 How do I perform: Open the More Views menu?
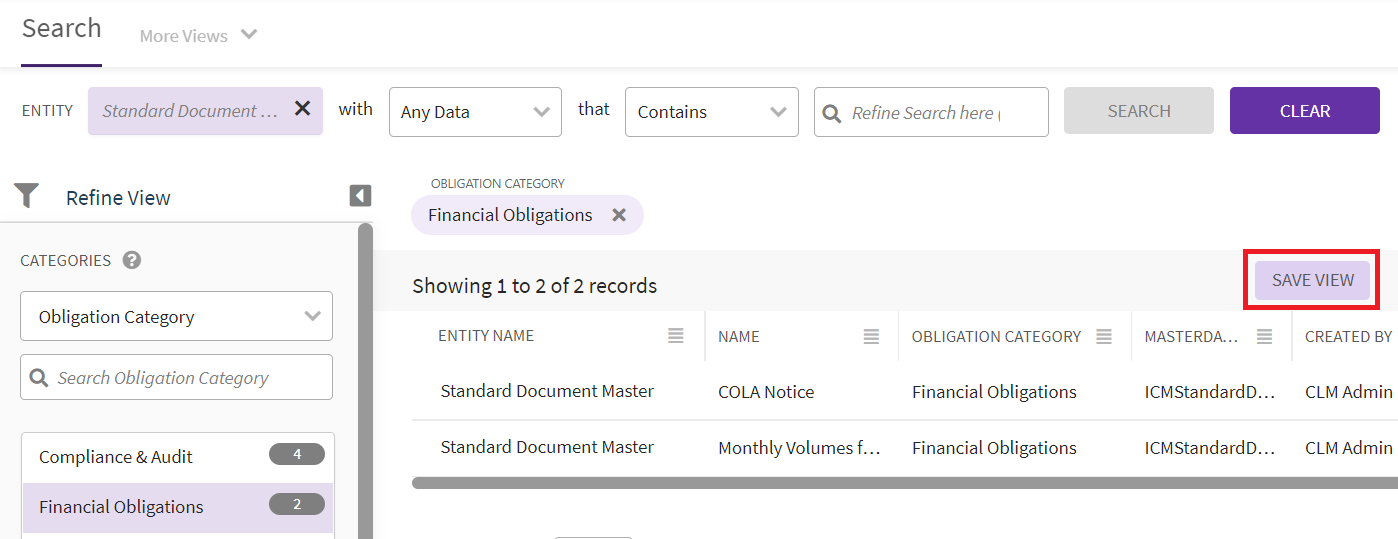(198, 36)
